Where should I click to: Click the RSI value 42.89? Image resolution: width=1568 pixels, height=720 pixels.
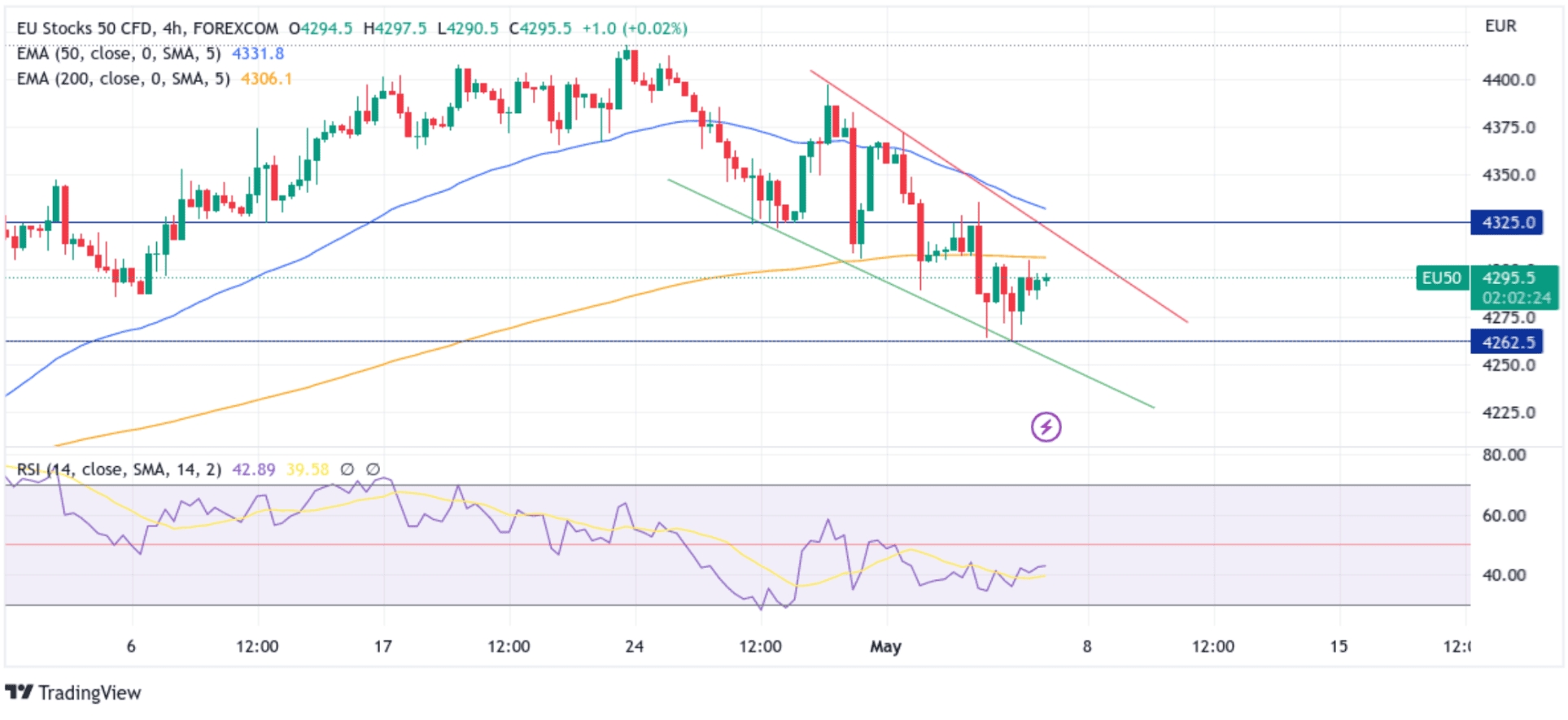[x=254, y=469]
